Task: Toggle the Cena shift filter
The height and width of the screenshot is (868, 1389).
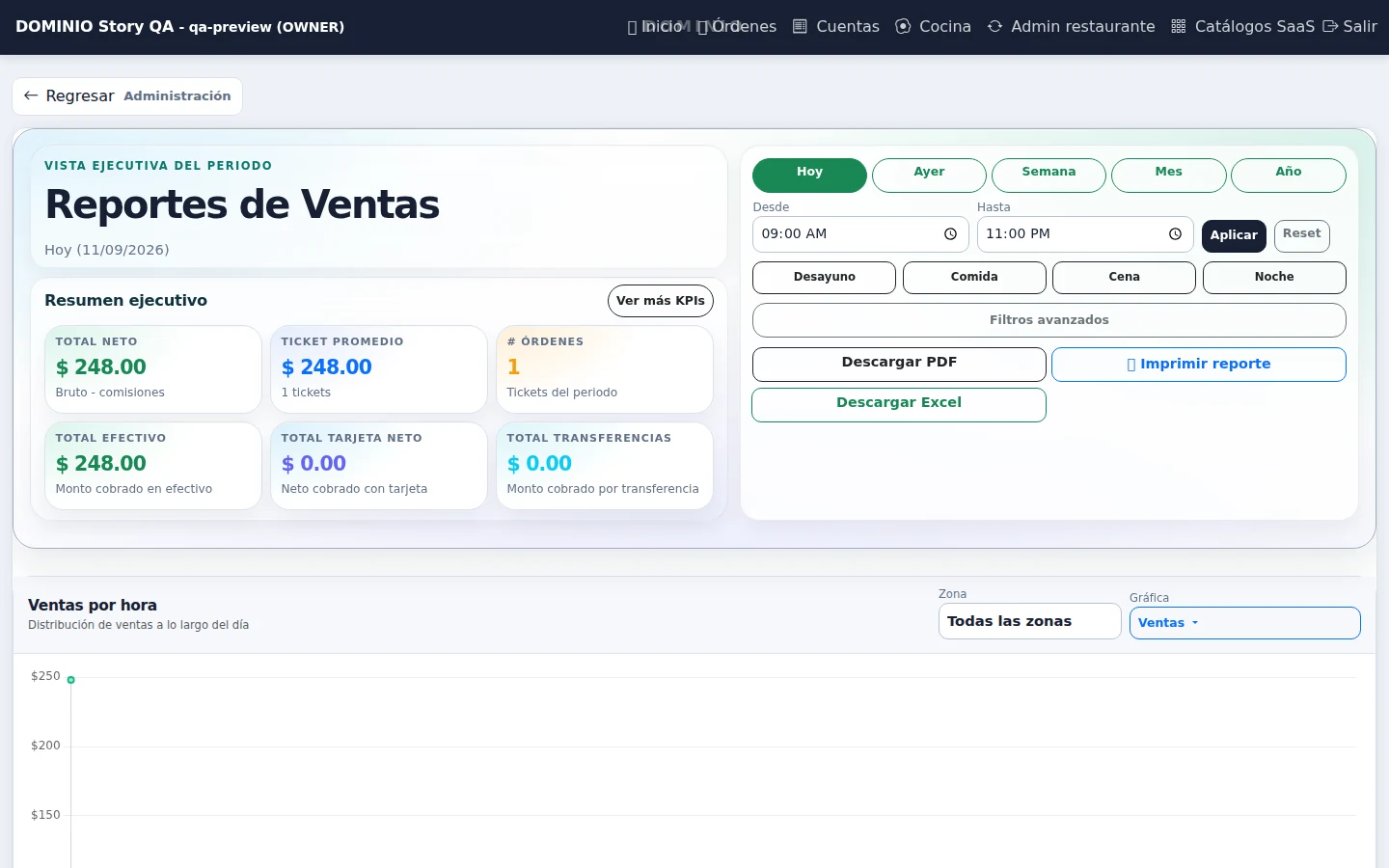Action: coord(1124,278)
